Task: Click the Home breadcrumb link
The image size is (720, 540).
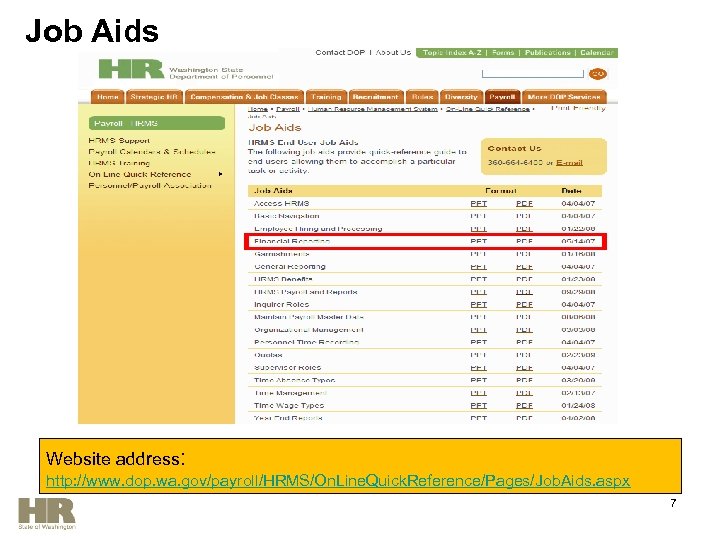Action: point(258,109)
